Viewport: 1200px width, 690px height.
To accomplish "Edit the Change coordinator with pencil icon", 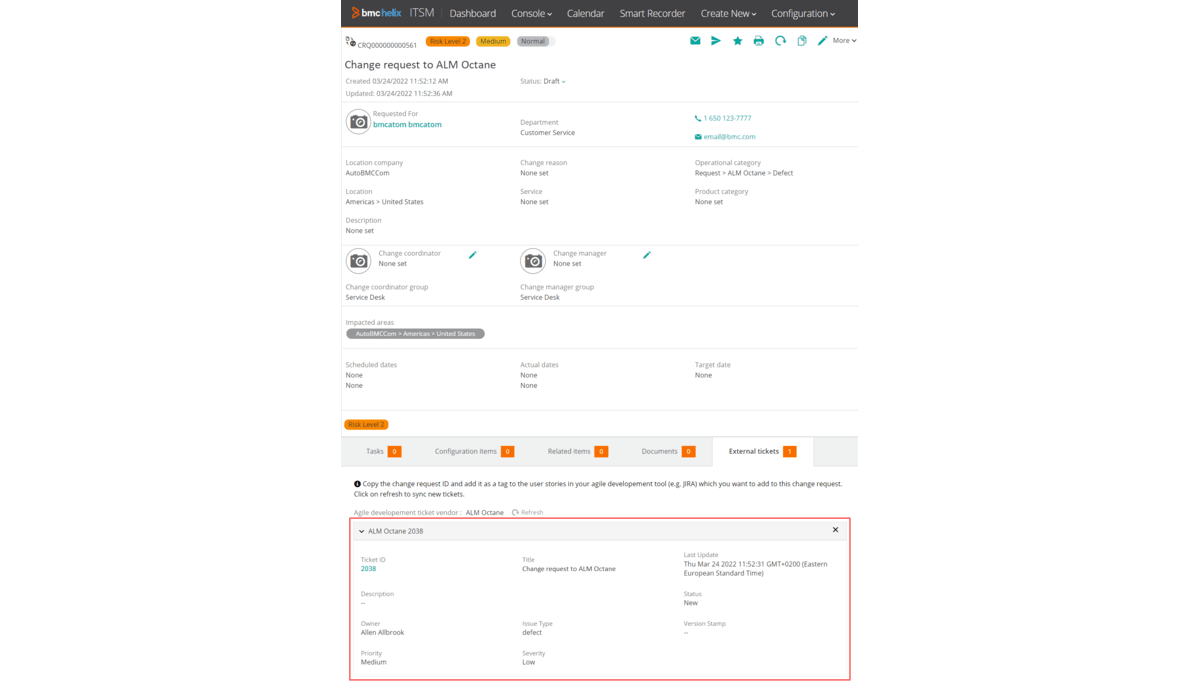I will 473,255.
